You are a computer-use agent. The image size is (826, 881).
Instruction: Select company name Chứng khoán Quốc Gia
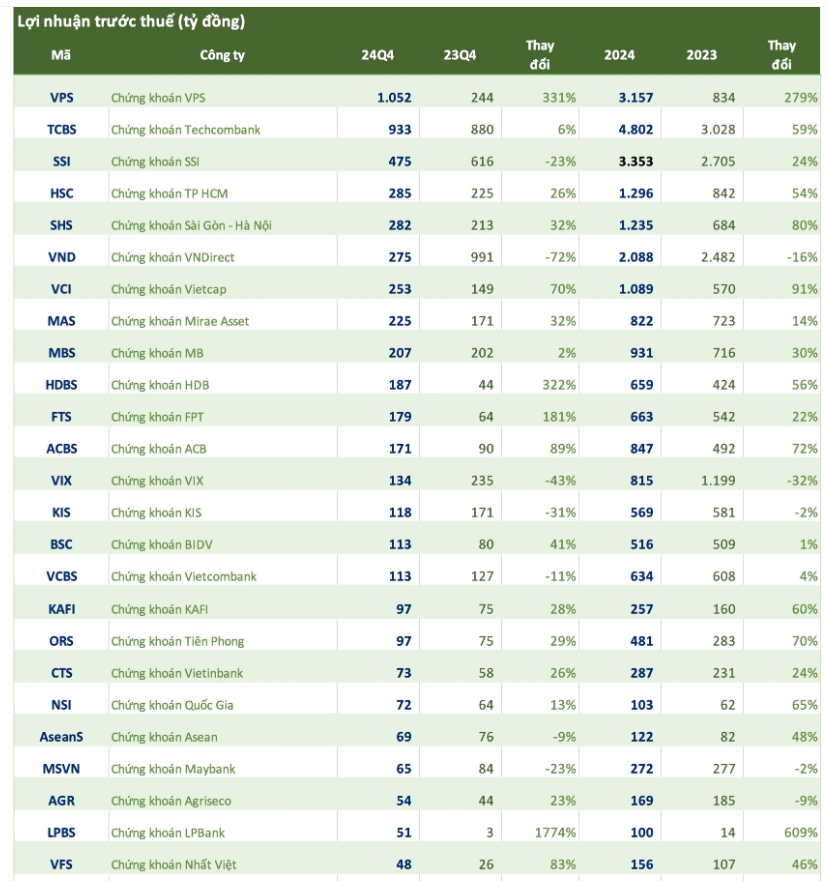(x=172, y=705)
